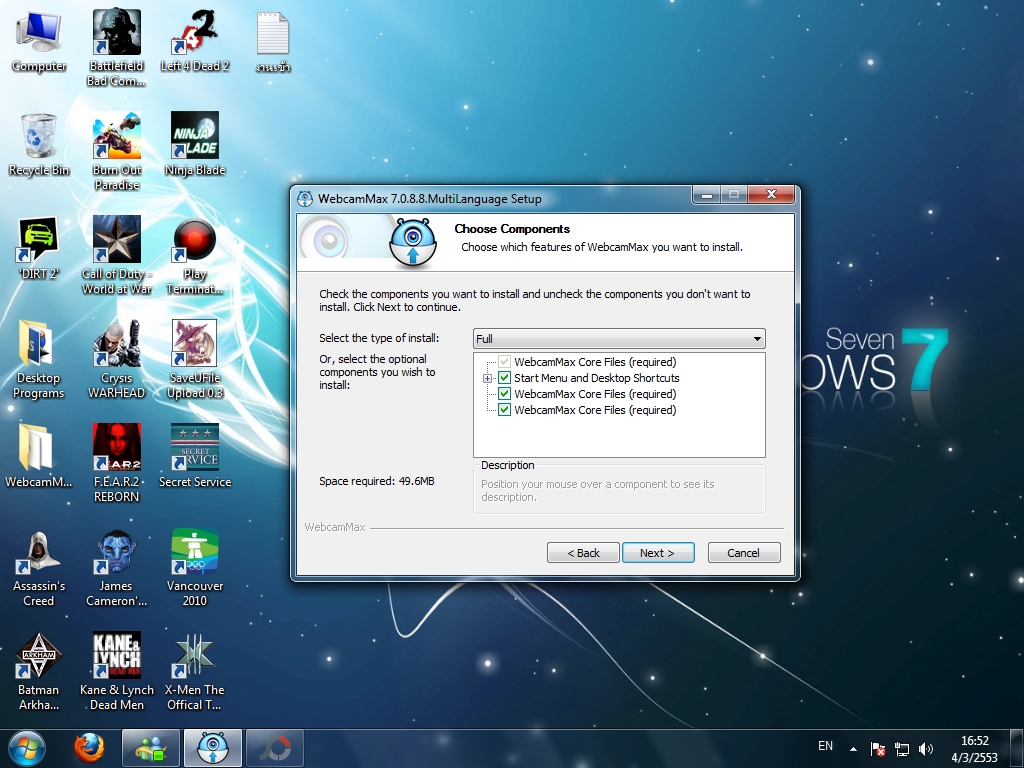Minimize the WebcamMax Setup window
Image resolution: width=1024 pixels, height=768 pixels.
click(707, 195)
